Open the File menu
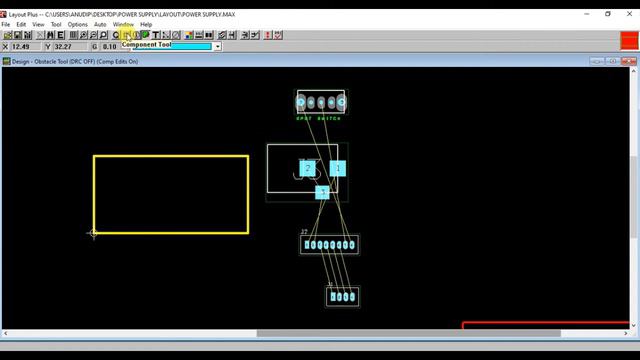Screen dimensions: 640x360 pos(6,24)
